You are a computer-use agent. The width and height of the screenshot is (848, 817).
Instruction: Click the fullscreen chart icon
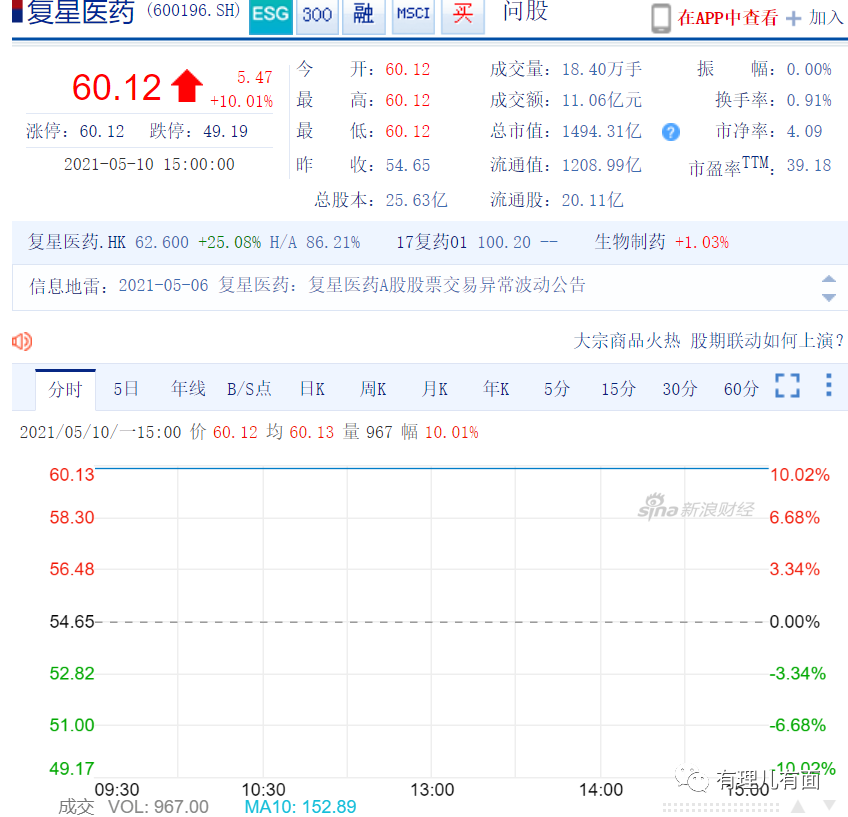point(787,386)
